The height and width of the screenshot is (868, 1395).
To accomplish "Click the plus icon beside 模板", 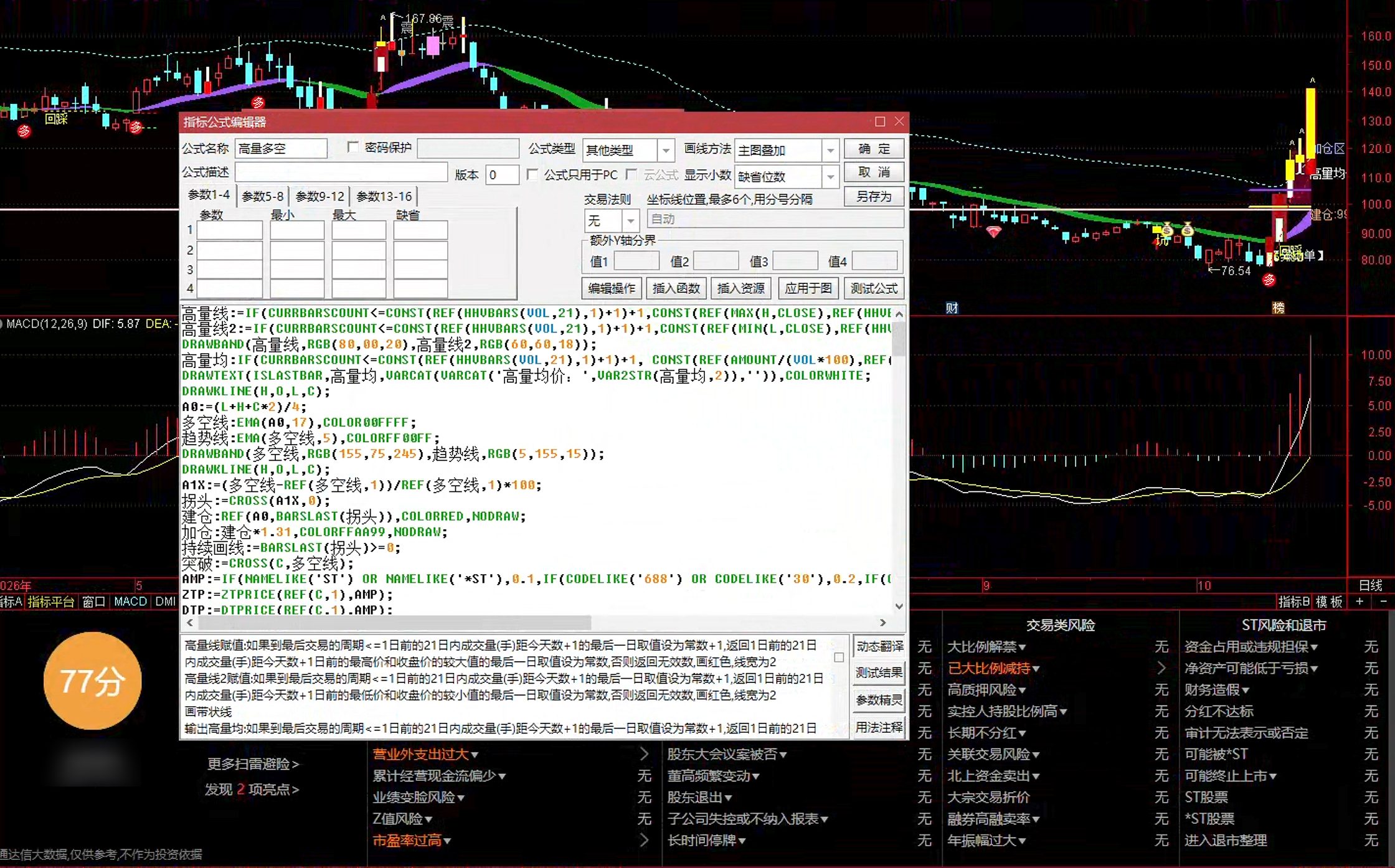I will [1360, 601].
